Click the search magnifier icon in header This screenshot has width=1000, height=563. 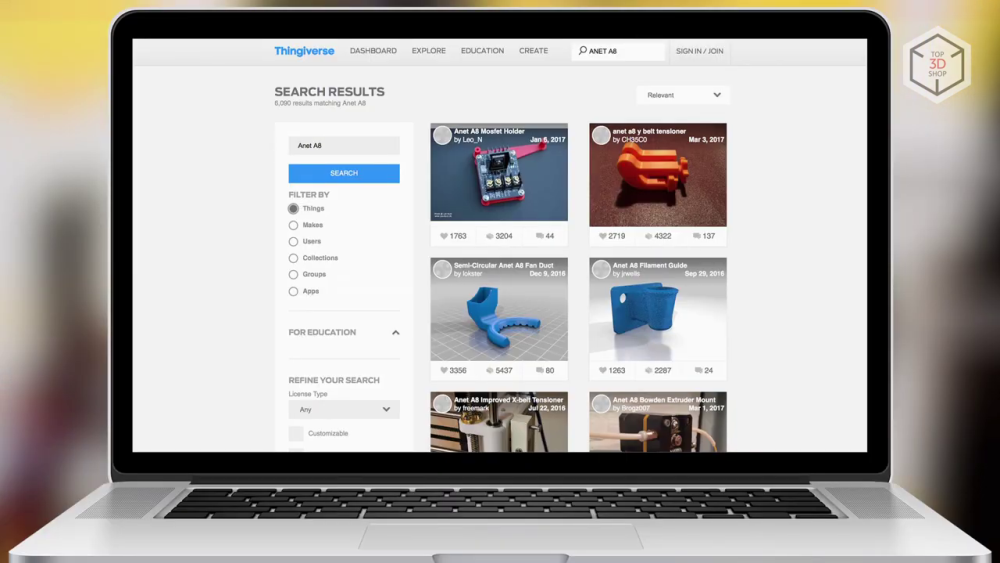click(582, 50)
